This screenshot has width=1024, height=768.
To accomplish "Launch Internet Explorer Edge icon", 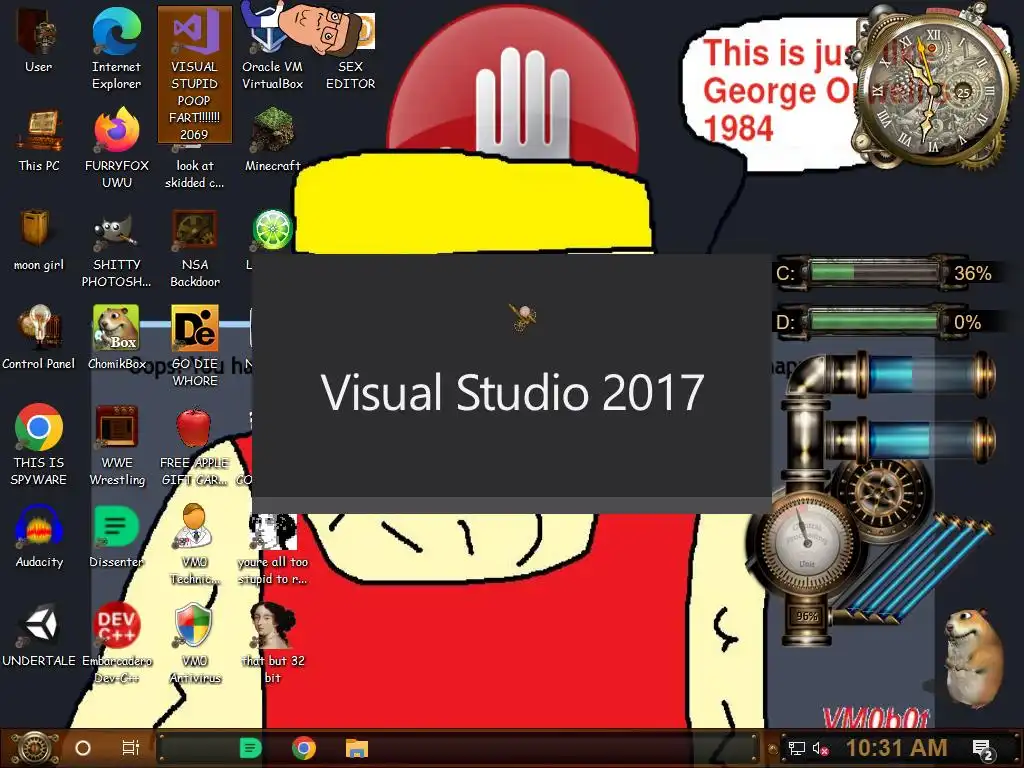I will point(116,47).
